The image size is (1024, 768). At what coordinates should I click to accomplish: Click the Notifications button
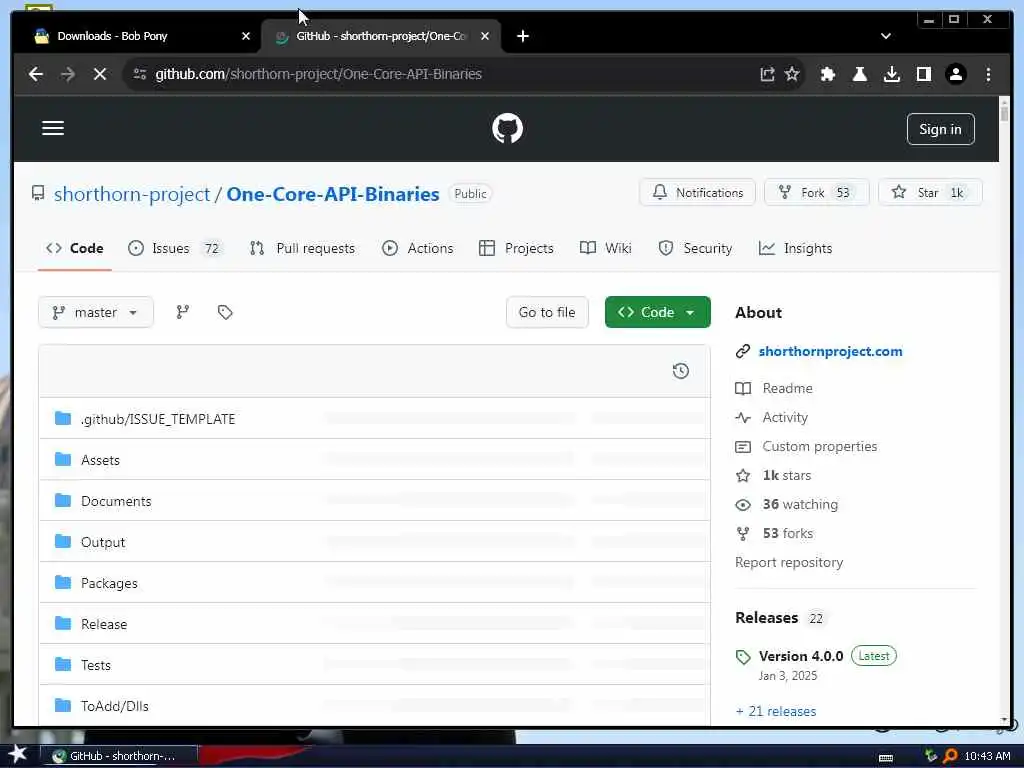pyautogui.click(x=697, y=193)
